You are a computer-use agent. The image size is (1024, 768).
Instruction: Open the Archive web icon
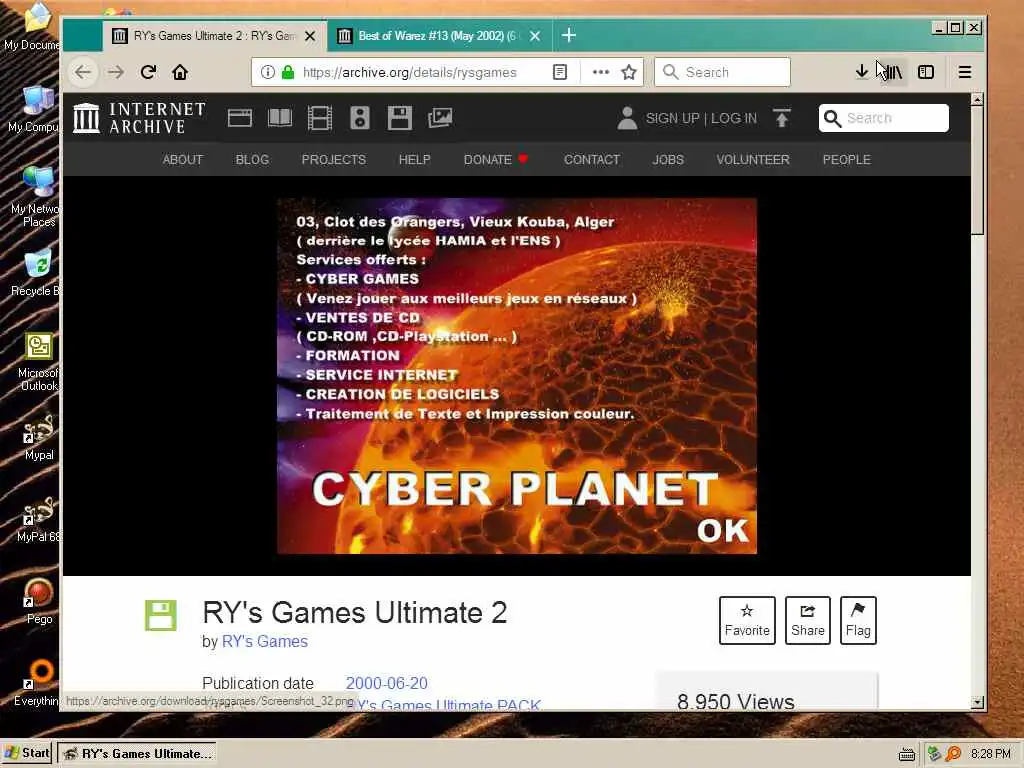(x=240, y=118)
